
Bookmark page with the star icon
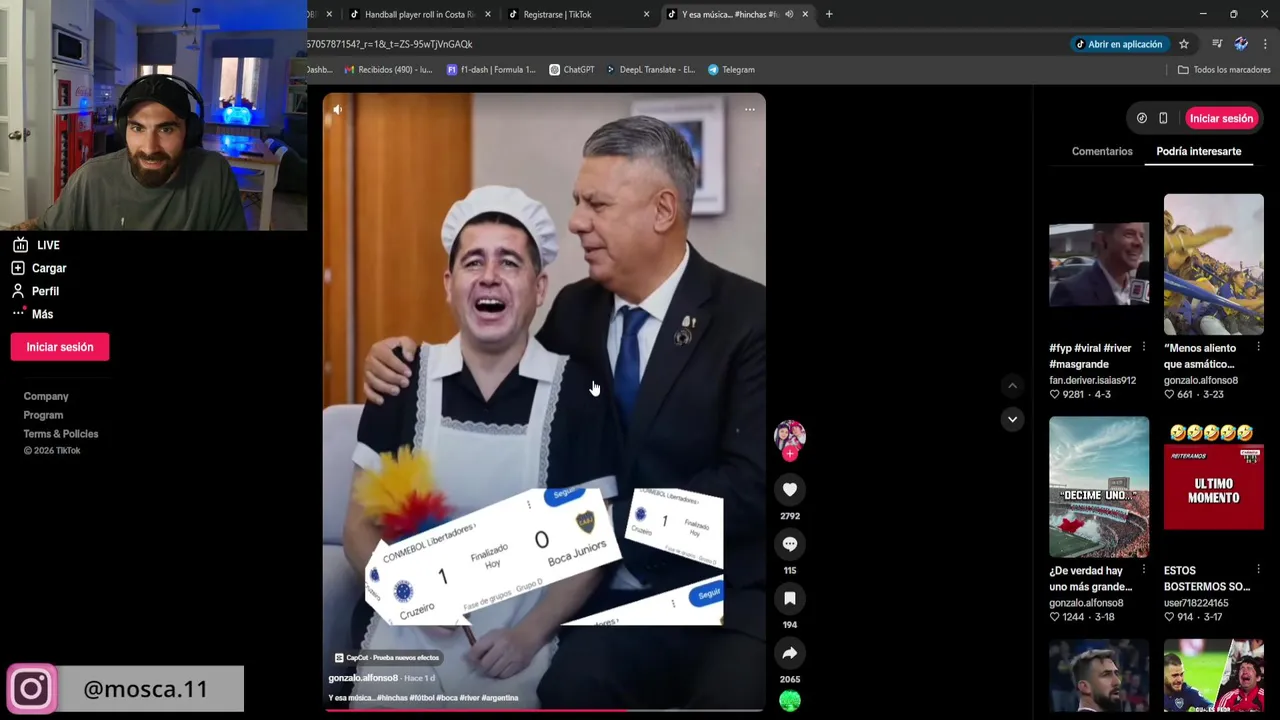pyautogui.click(x=1184, y=44)
